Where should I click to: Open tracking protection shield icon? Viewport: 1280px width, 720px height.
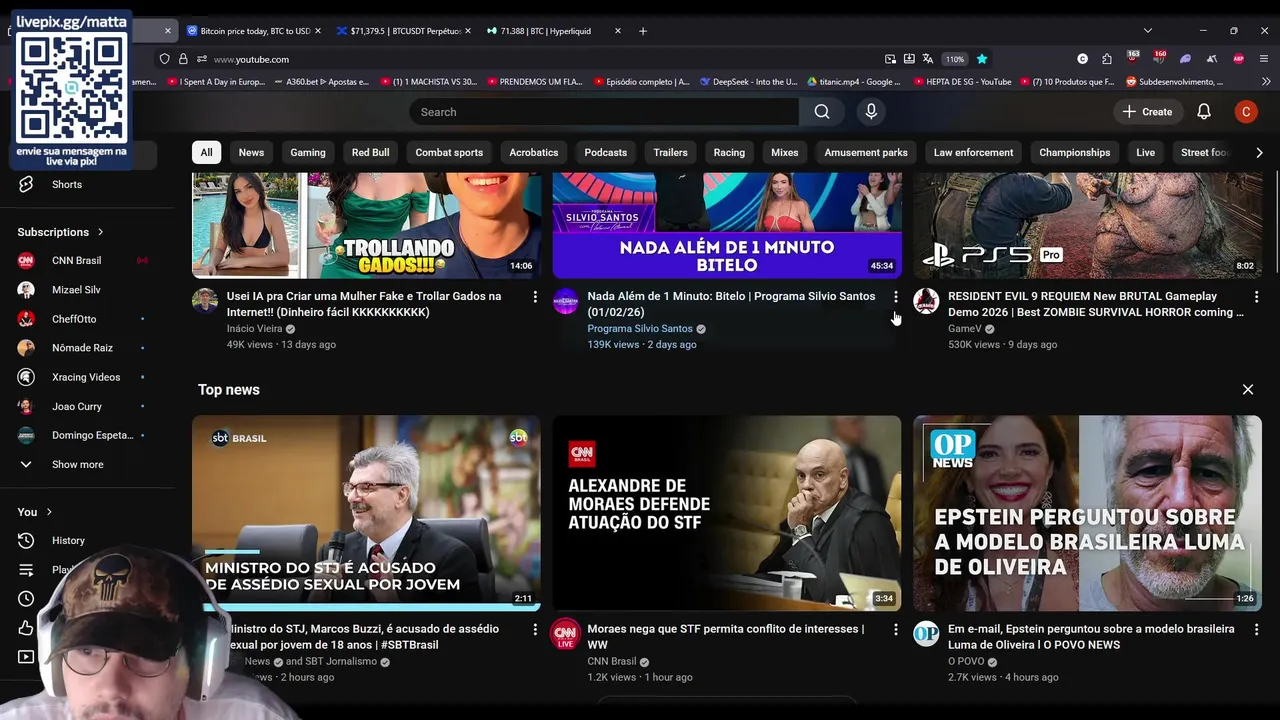click(x=165, y=59)
